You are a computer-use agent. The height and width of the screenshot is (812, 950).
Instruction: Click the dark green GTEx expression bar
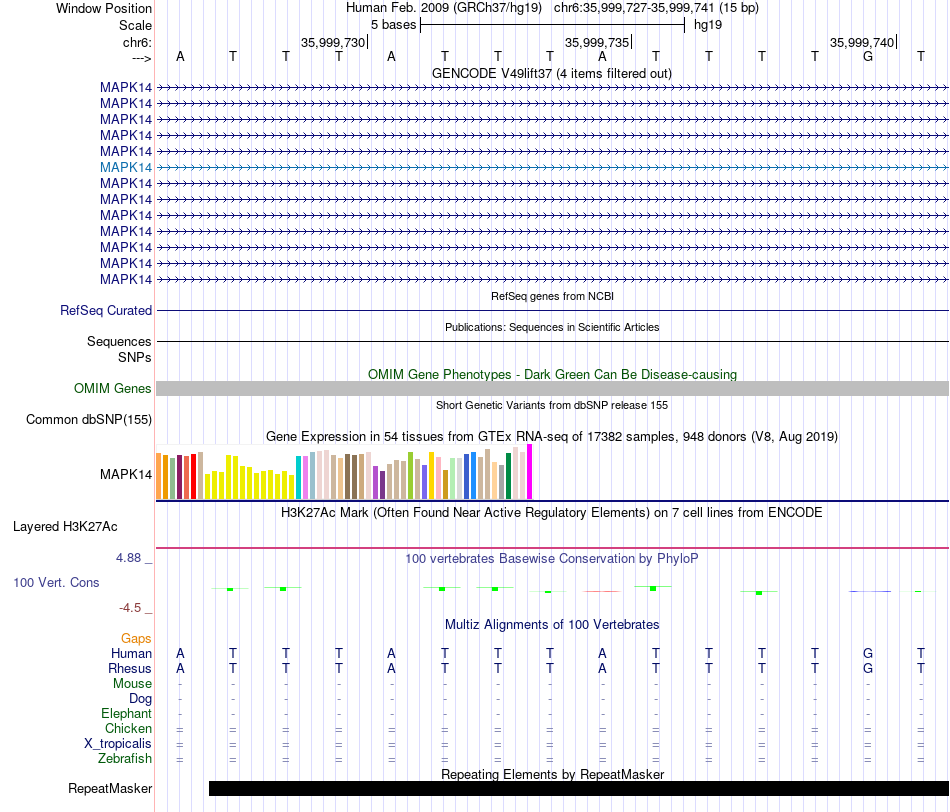click(508, 476)
